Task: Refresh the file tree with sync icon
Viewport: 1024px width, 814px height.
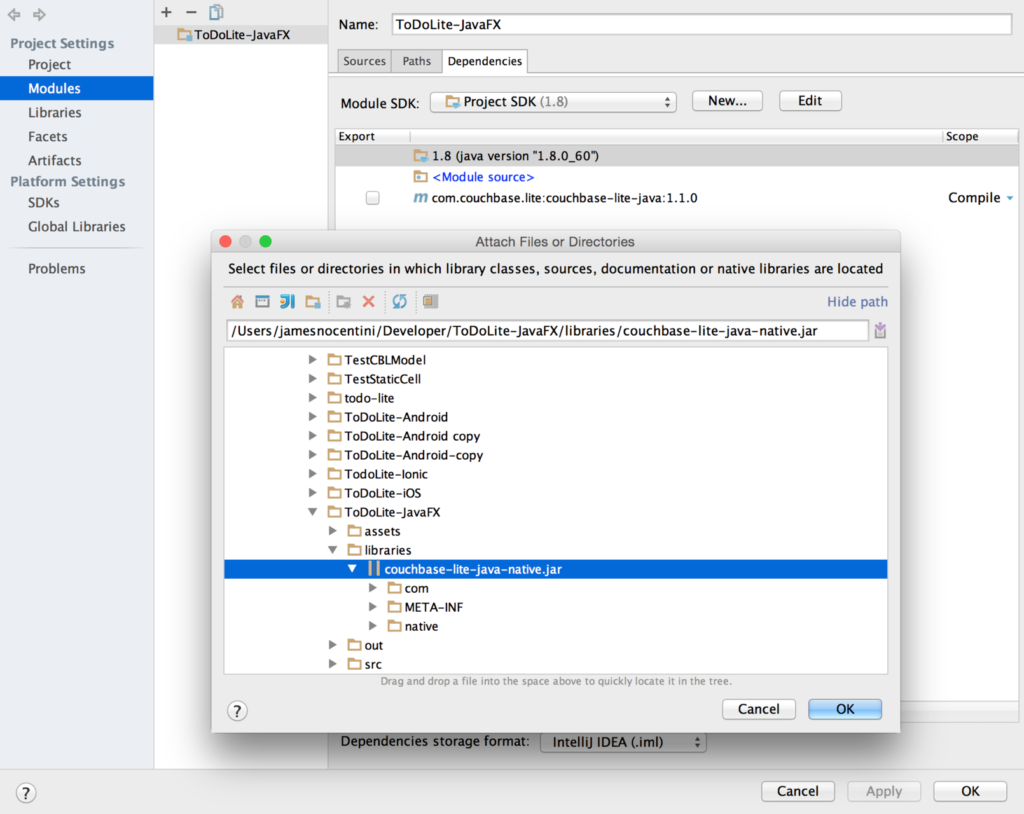Action: coord(399,301)
